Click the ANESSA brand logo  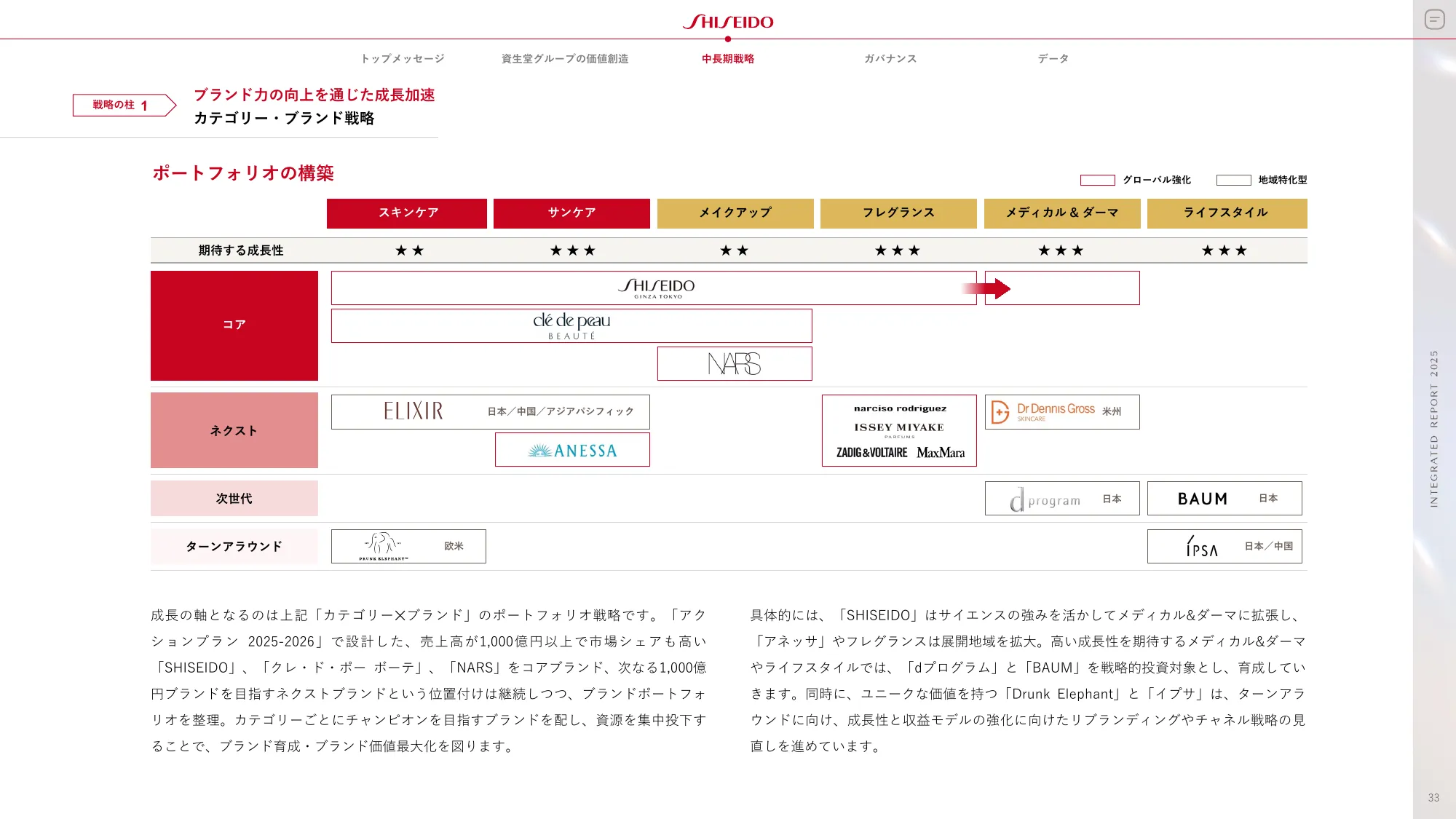coord(572,451)
